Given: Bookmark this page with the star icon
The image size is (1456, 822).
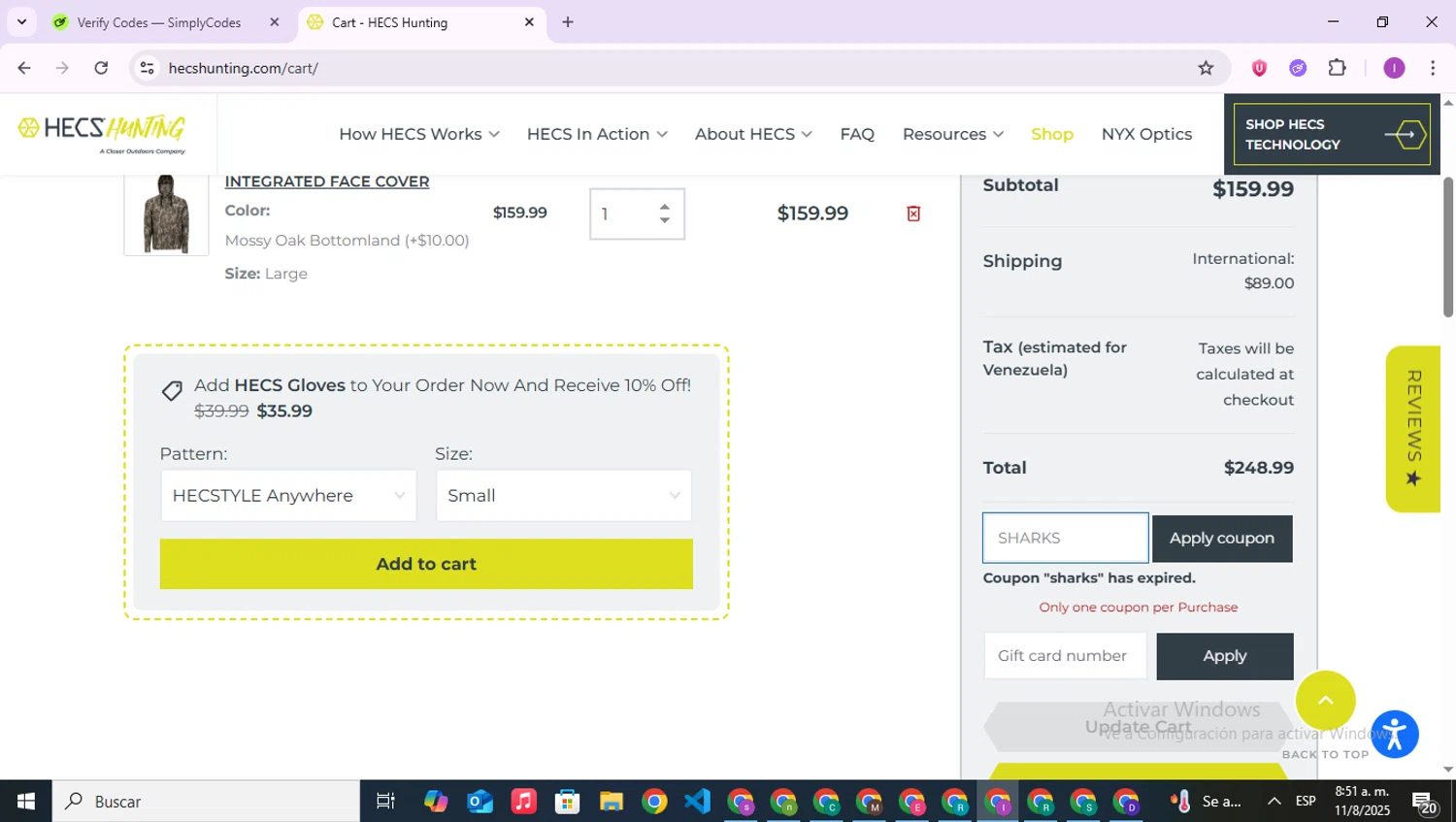Looking at the screenshot, I should point(1206,68).
